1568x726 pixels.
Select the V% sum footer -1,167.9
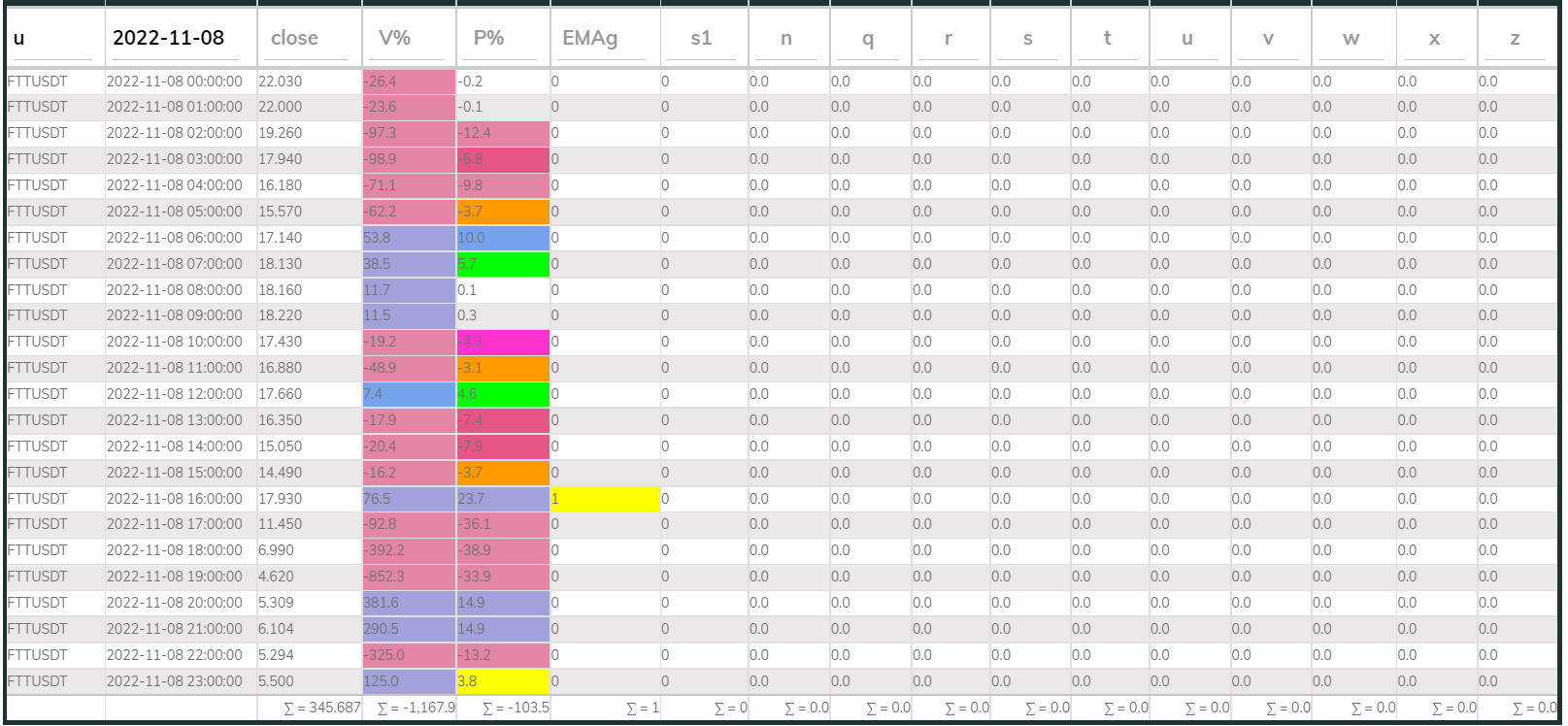[416, 709]
